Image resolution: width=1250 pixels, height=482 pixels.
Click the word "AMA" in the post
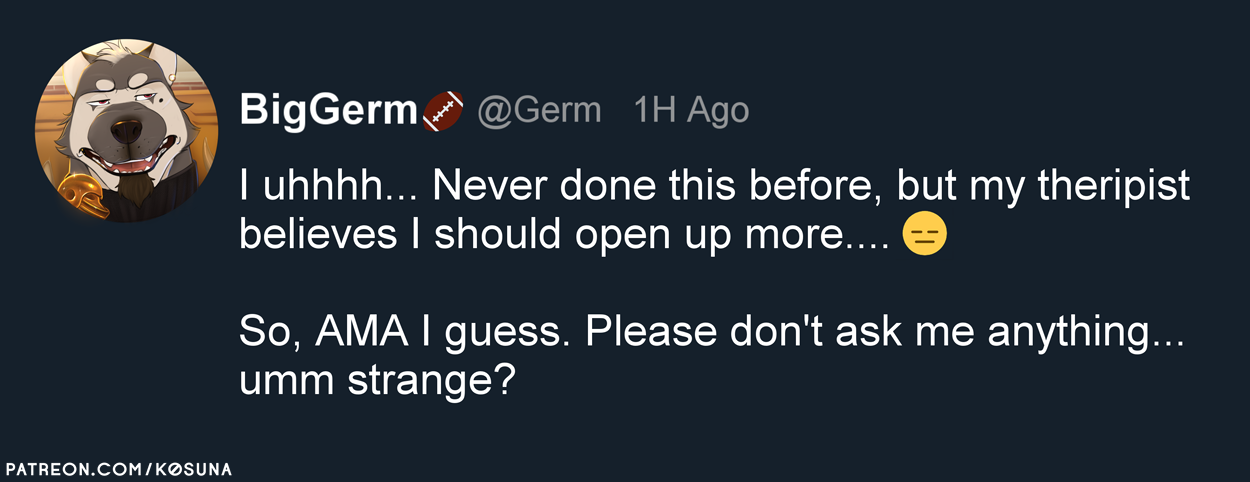(x=360, y=332)
